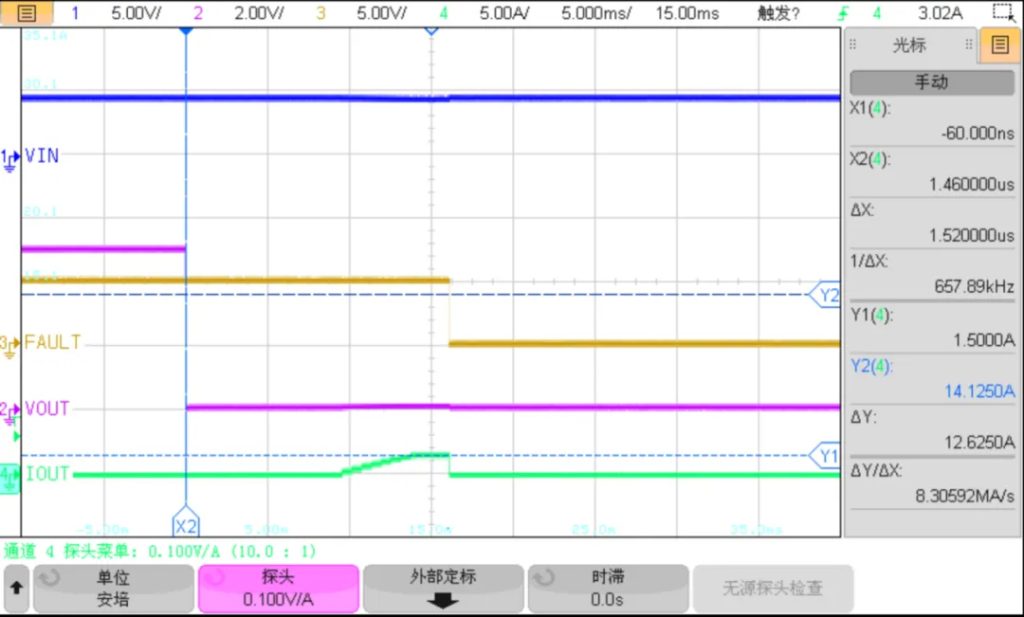
Task: Open the 光标 panel header
Action: pos(909,45)
